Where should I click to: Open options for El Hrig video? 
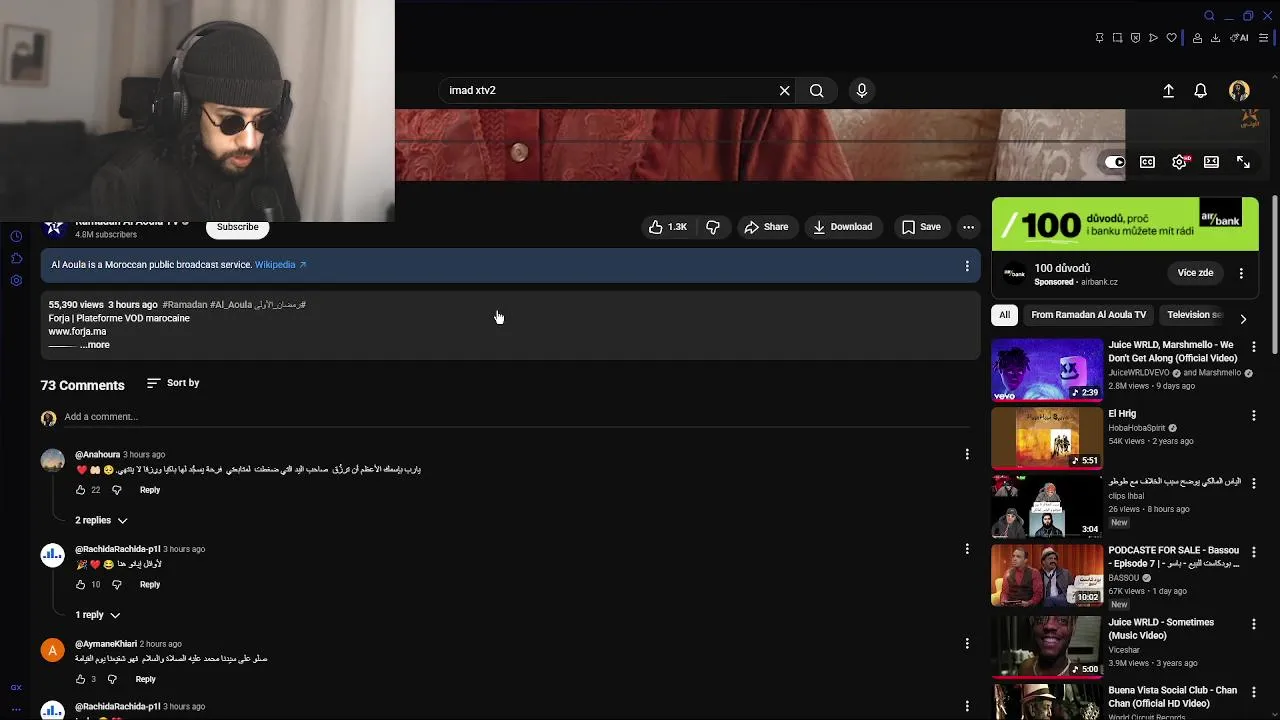coord(1254,415)
